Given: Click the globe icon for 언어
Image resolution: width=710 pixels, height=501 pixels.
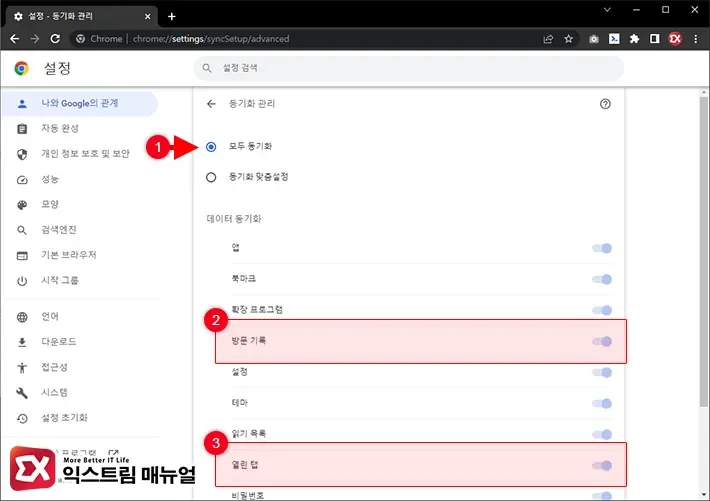Looking at the screenshot, I should point(22,317).
